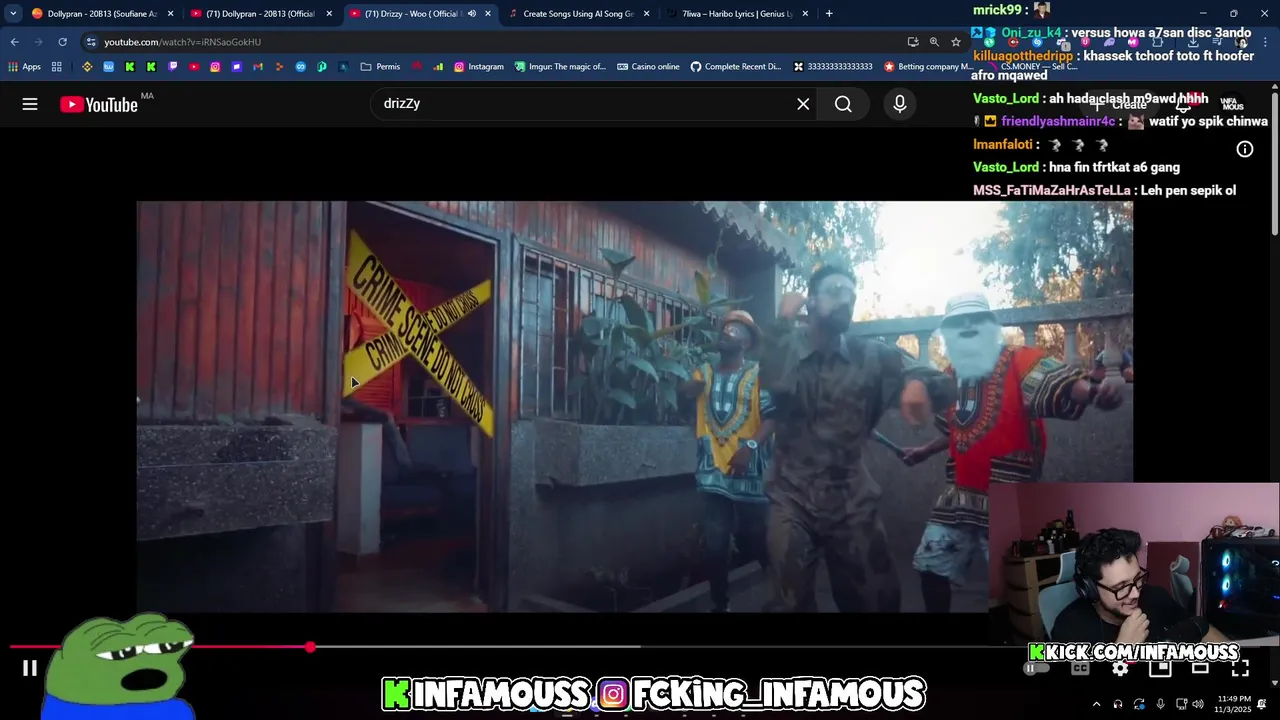
Task: Run the search with the magnifier button
Action: click(843, 104)
